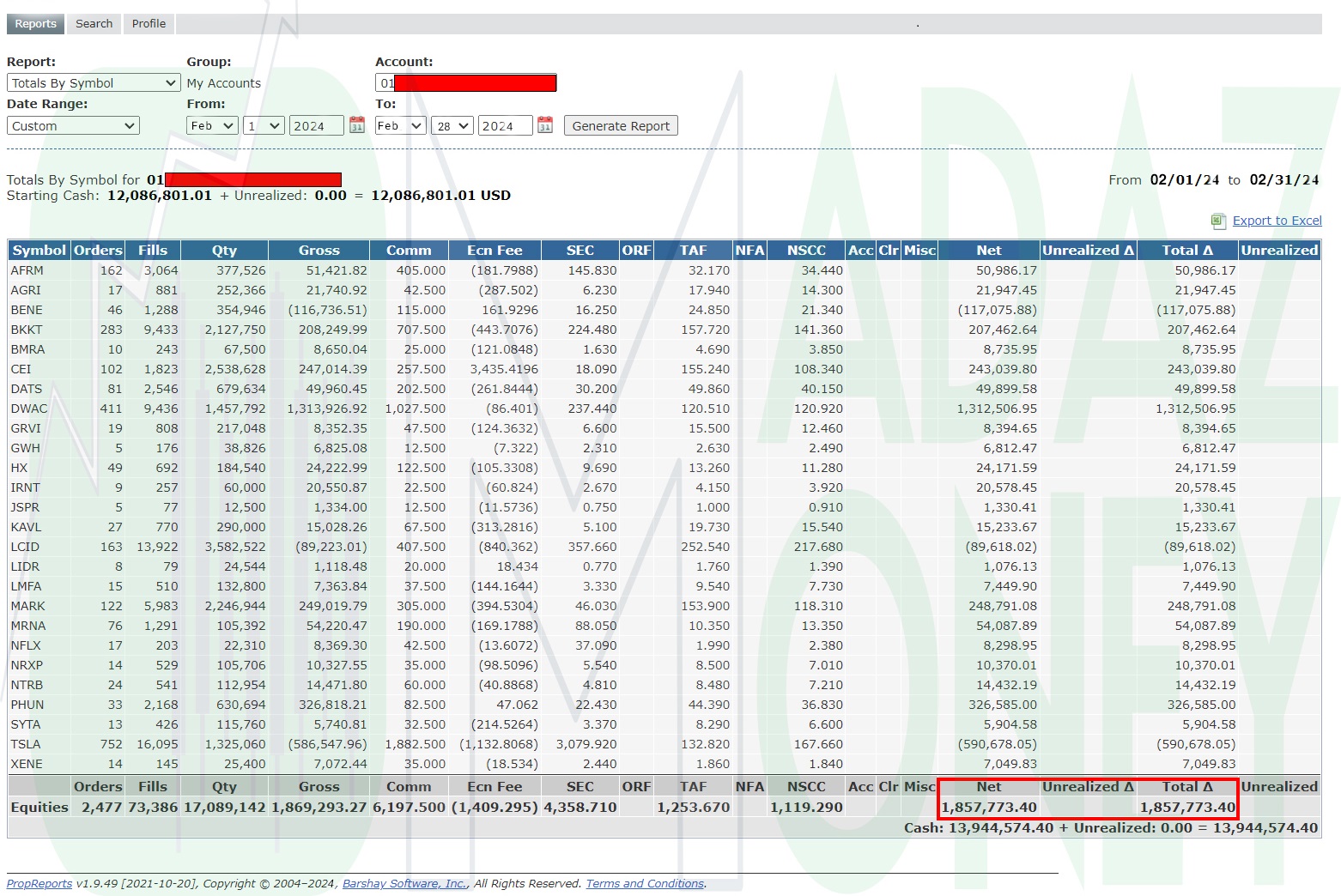Select the Reports tab
This screenshot has width=1341, height=896.
point(35,24)
